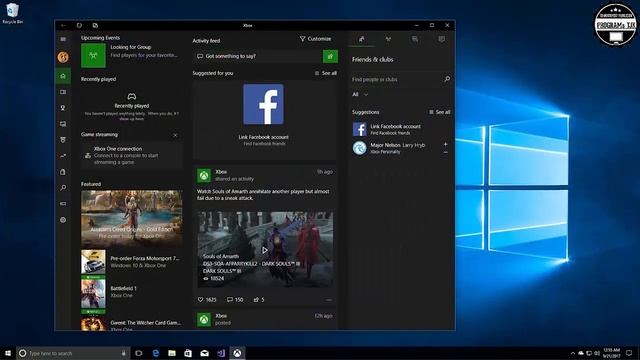Click the Windows Start button

(8, 353)
